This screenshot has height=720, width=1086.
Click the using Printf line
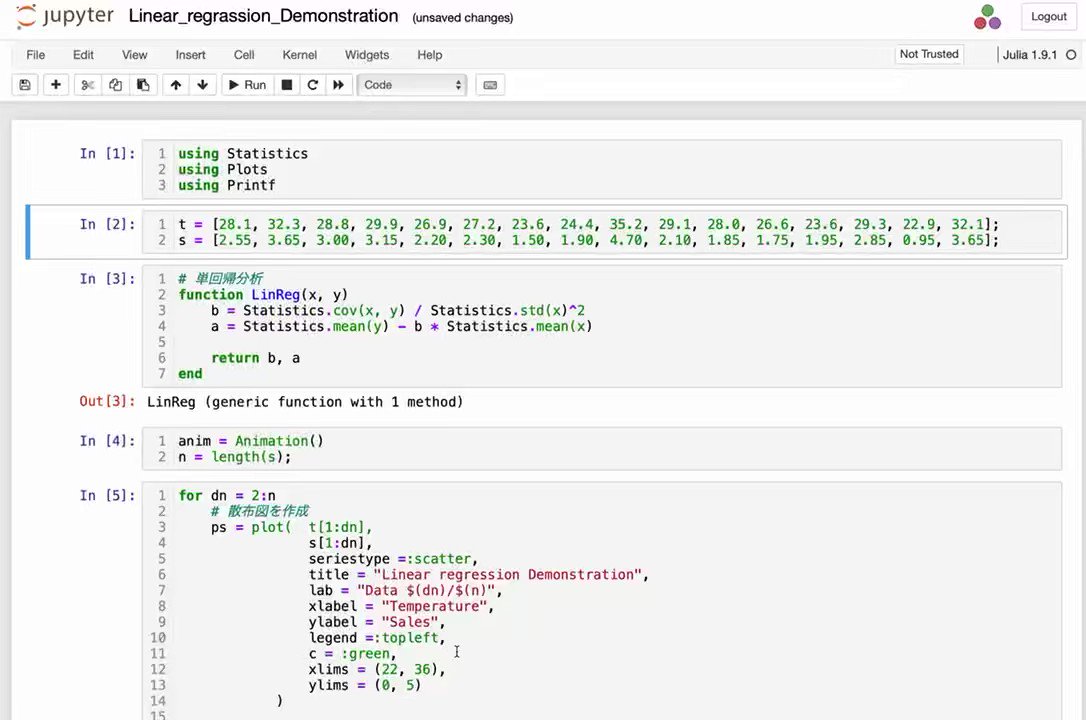pyautogui.click(x=226, y=186)
